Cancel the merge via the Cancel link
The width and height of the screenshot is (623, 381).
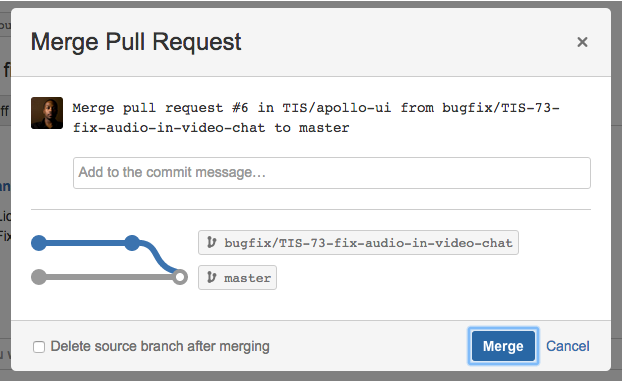coord(567,346)
